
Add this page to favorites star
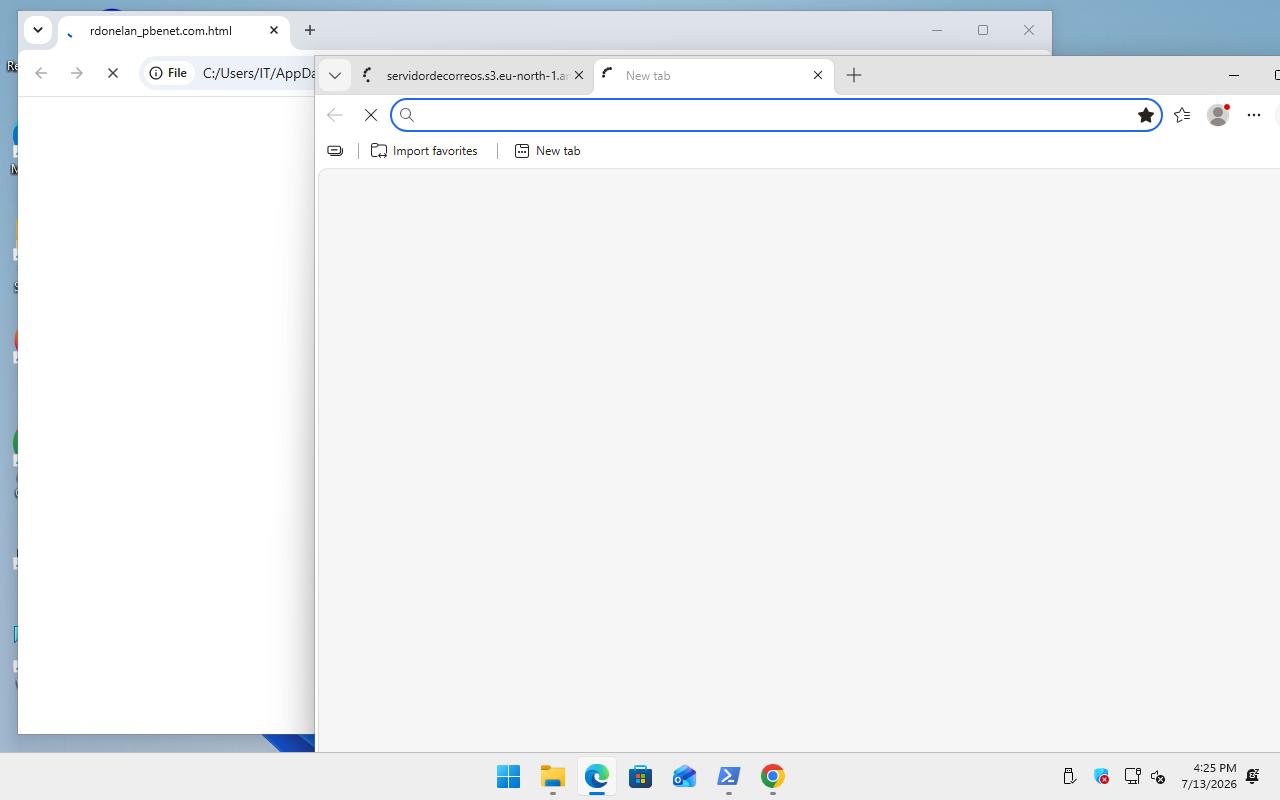point(1146,115)
